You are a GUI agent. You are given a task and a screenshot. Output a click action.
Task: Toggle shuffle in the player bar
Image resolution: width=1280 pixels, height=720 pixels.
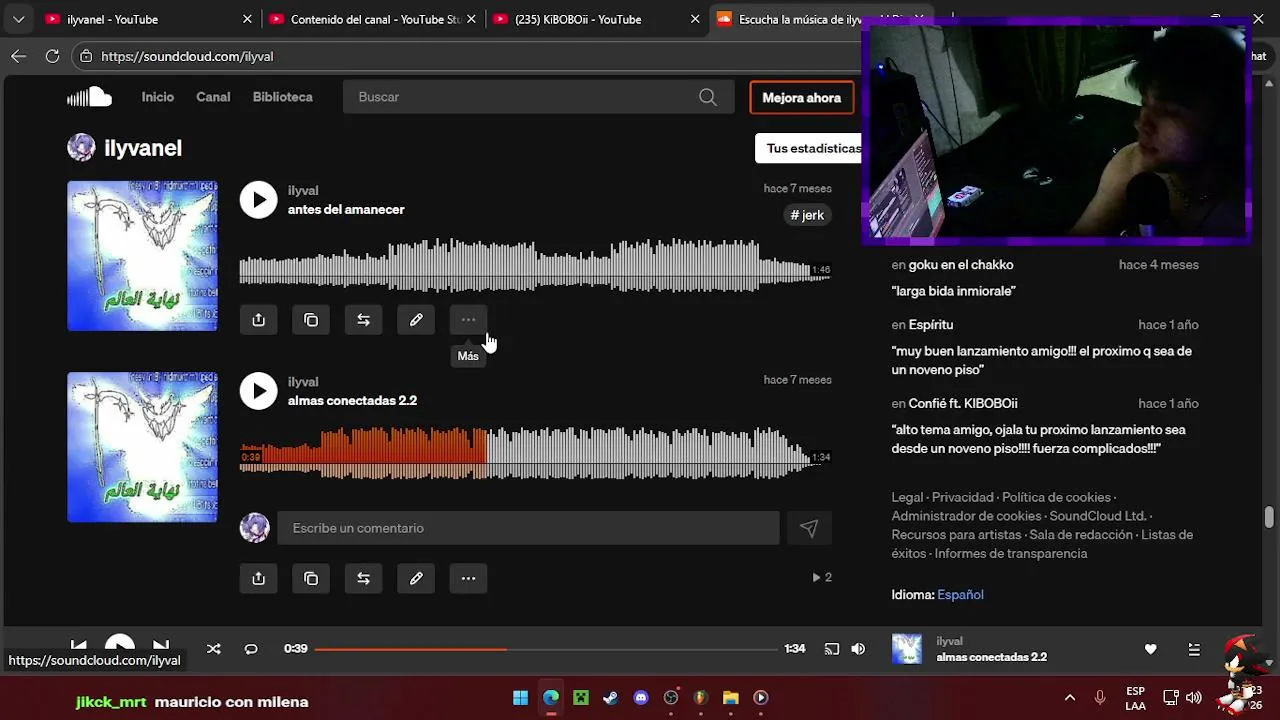coord(213,649)
